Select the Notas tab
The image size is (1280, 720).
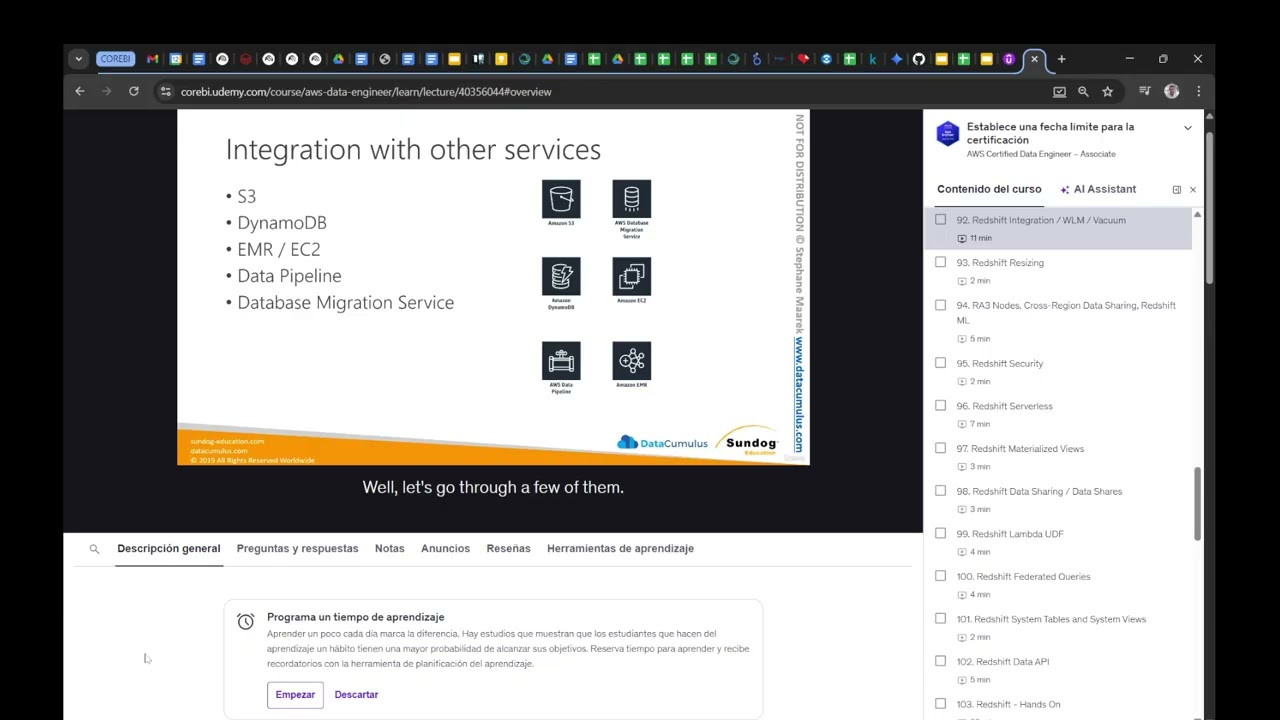click(389, 548)
